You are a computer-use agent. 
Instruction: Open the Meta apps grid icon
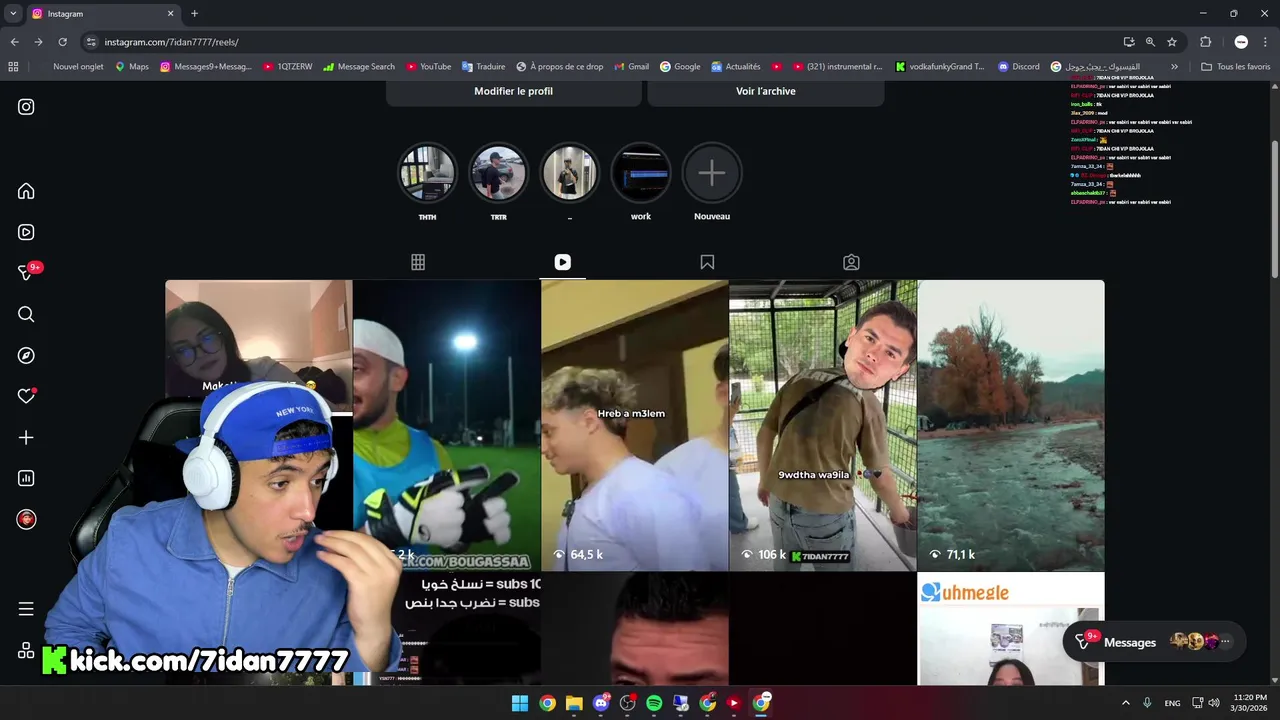26,650
